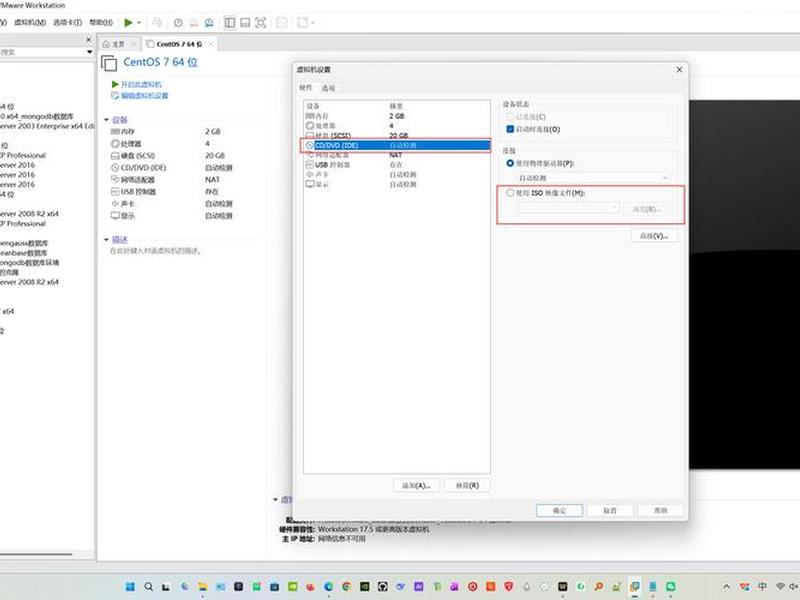Screen dimensions: 800x600
Task: Select the use physical drive (P) radio button
Action: pyautogui.click(x=510, y=163)
